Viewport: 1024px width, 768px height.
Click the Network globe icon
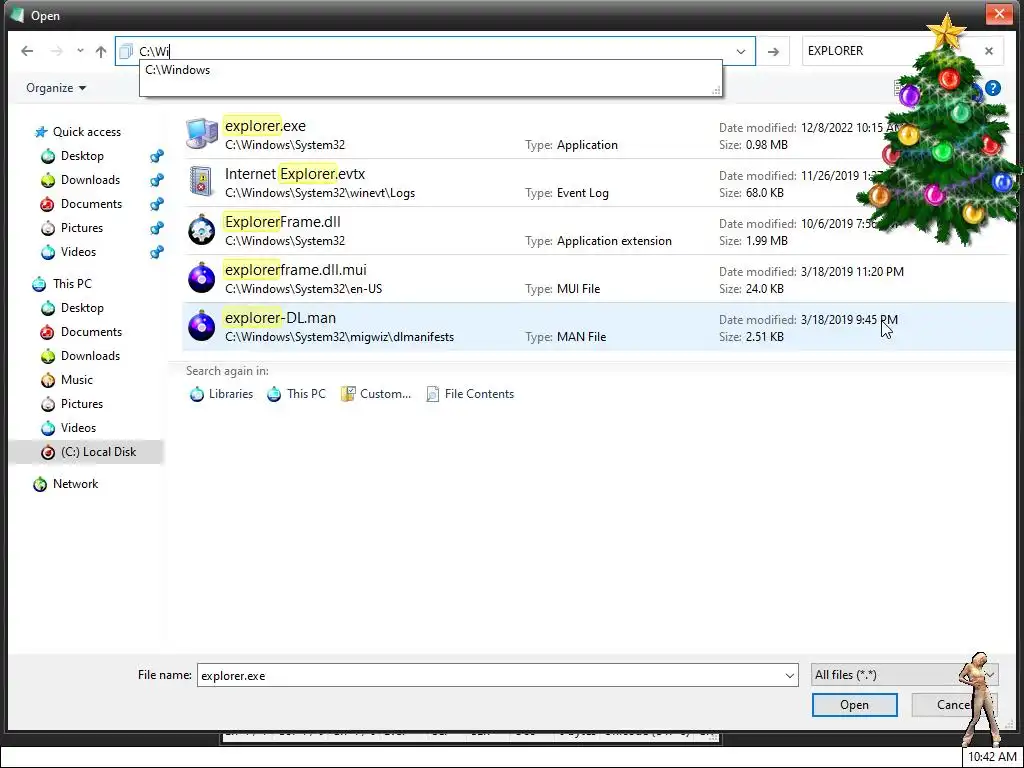[x=40, y=484]
